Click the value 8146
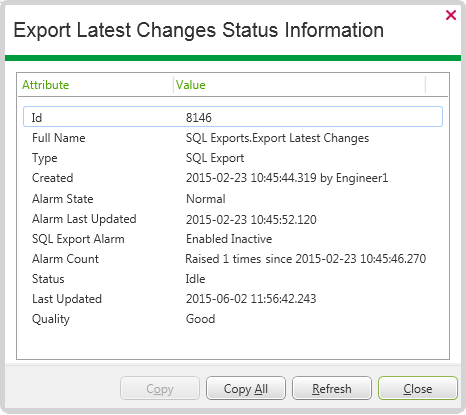This screenshot has width=466, height=415. pyautogui.click(x=199, y=118)
